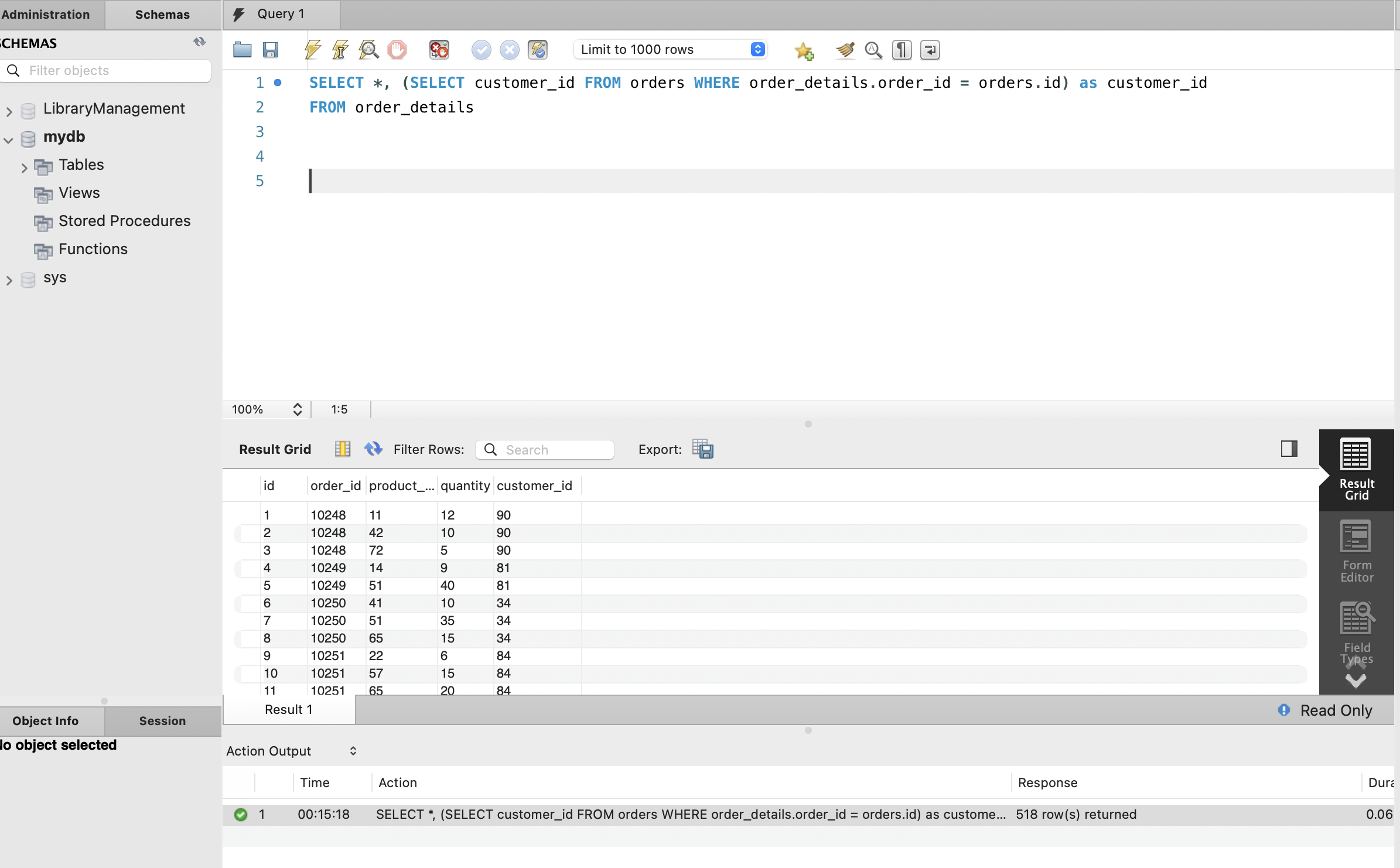Open the Form Editor panel
The image size is (1400, 868).
(x=1355, y=551)
